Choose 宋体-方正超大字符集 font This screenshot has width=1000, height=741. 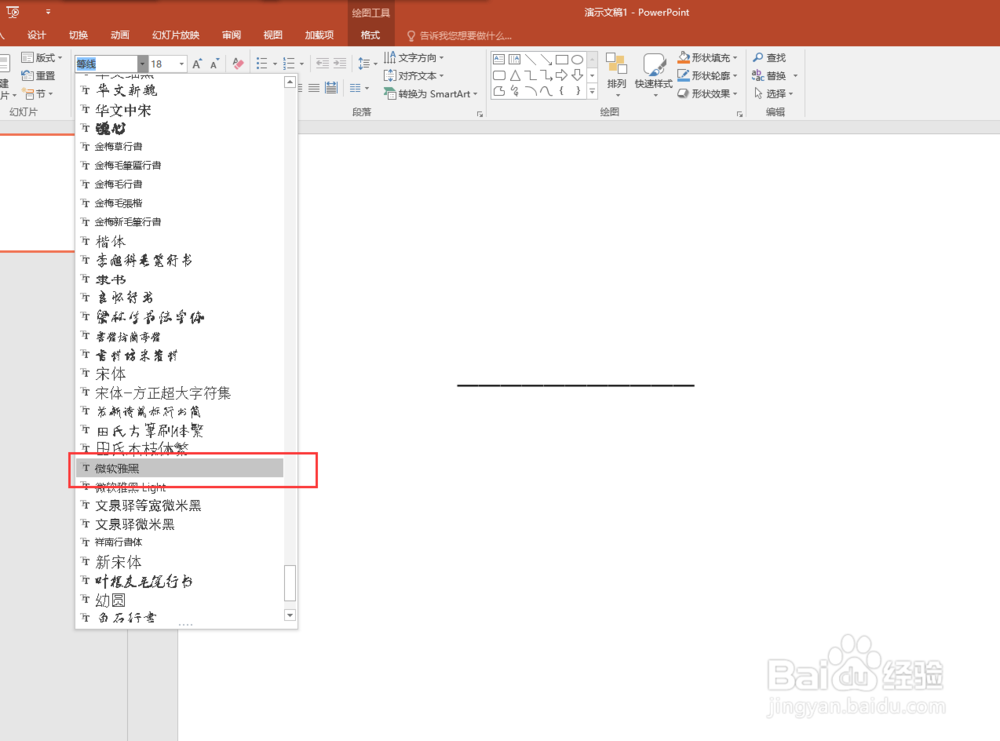179,393
